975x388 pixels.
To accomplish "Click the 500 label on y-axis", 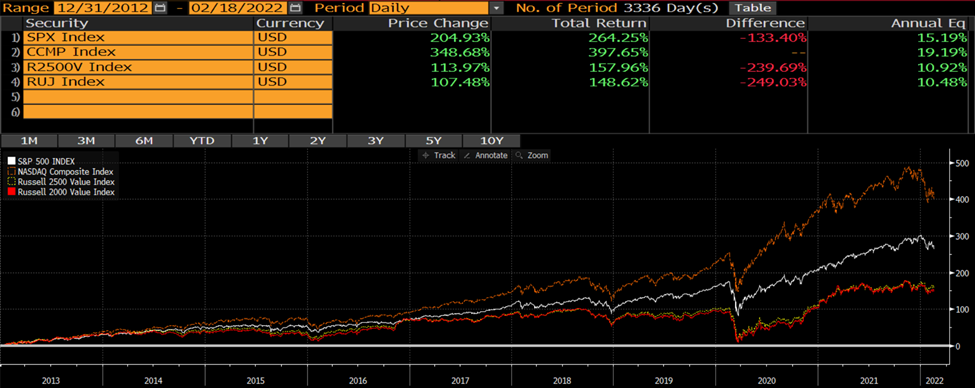I will 963,164.
